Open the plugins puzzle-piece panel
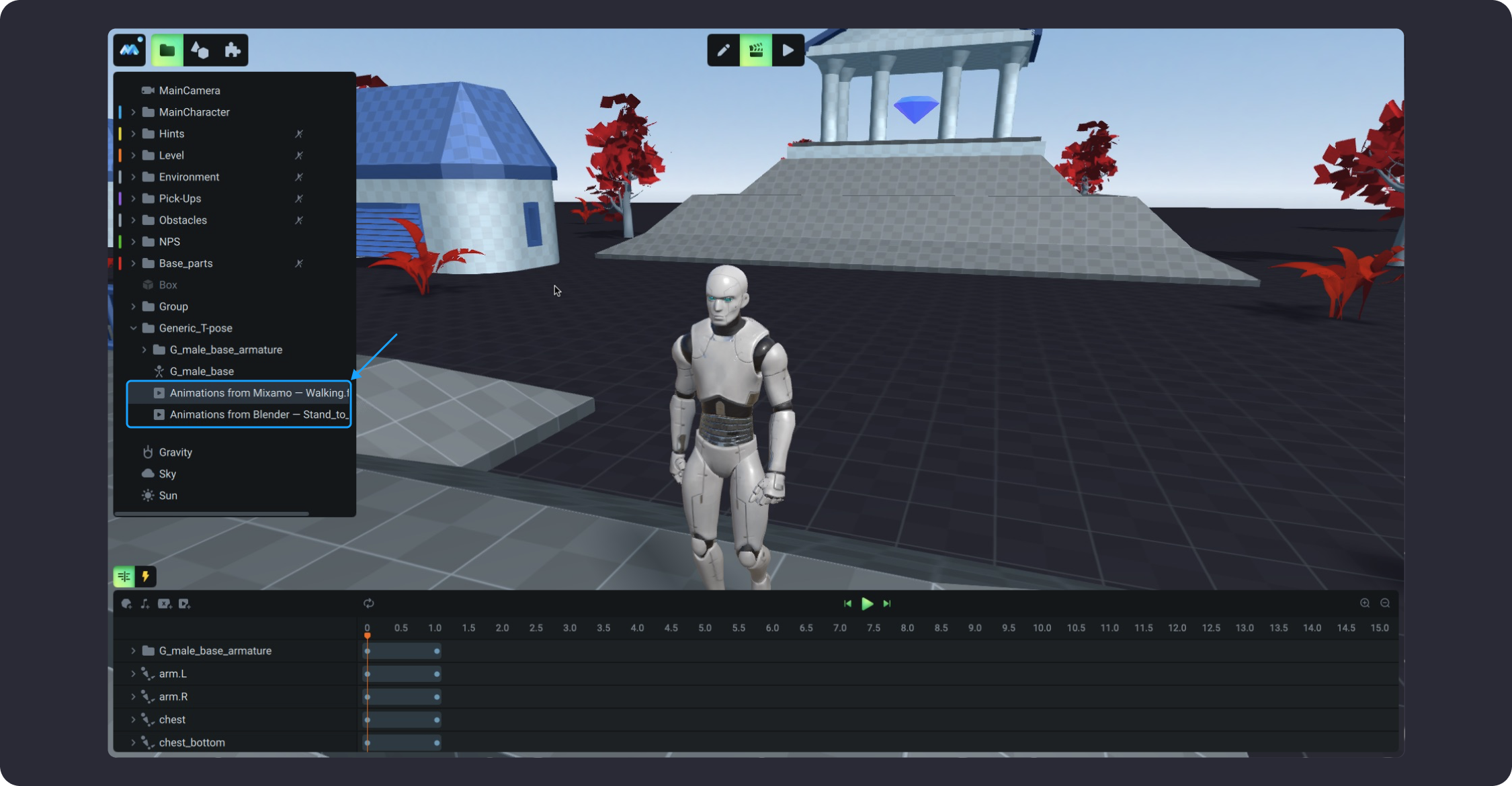This screenshot has height=786, width=1512. point(232,50)
